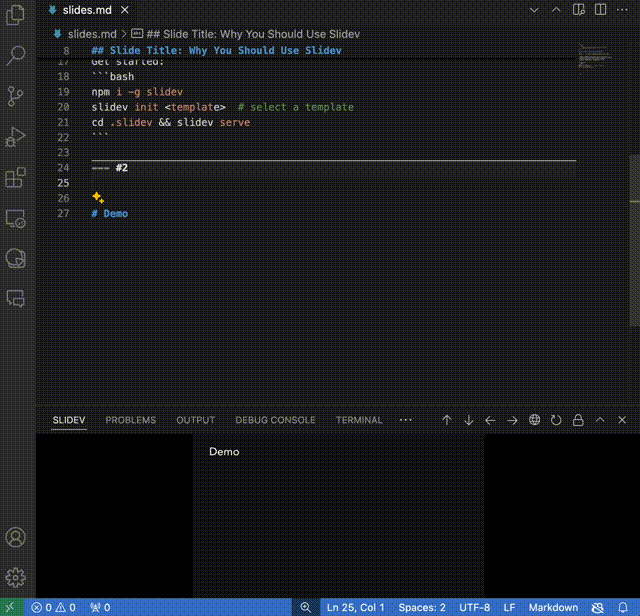
Task: Click Ln 25, Col 1 status item
Action: 356,607
